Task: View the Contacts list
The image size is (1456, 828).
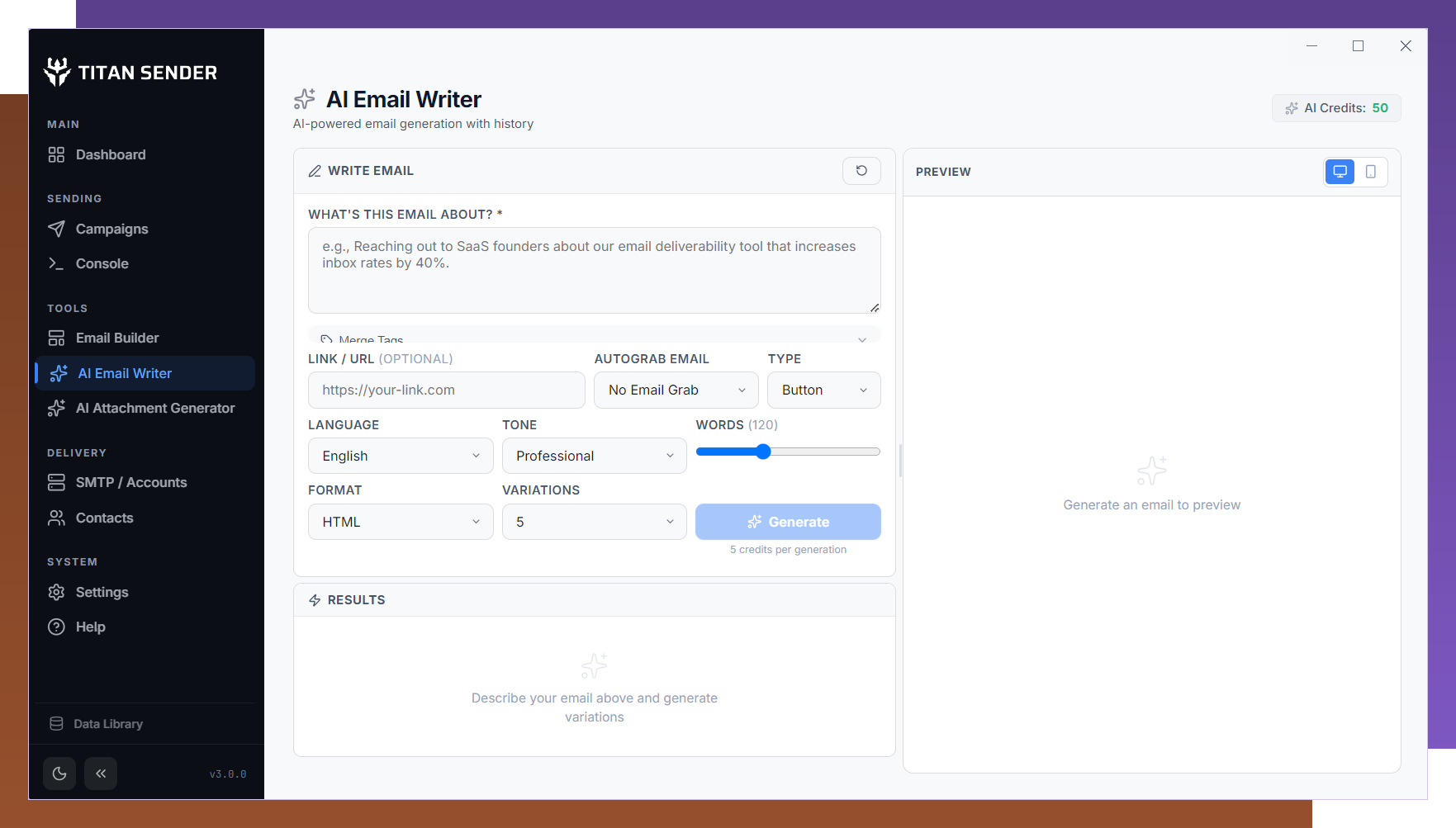Action: click(104, 518)
